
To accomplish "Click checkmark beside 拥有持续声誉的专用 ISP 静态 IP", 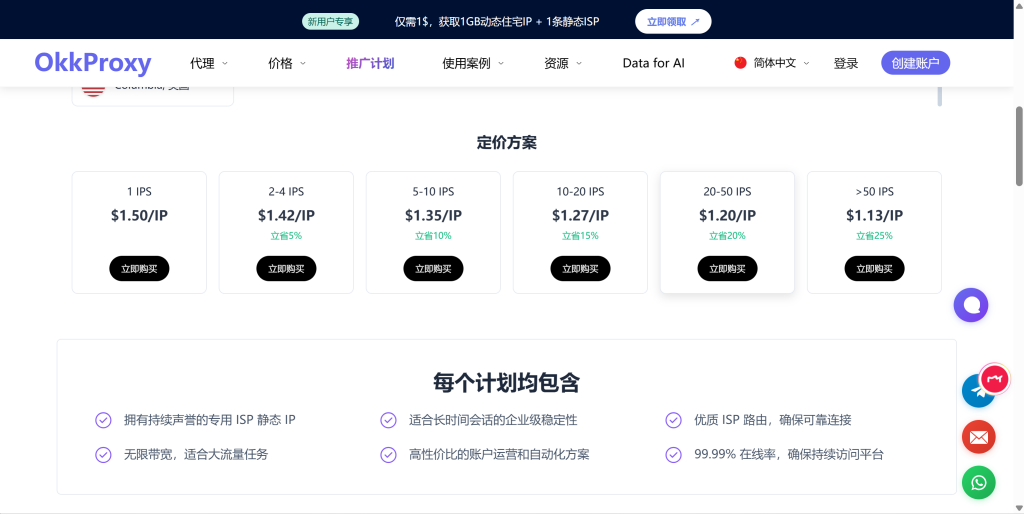I will point(103,420).
